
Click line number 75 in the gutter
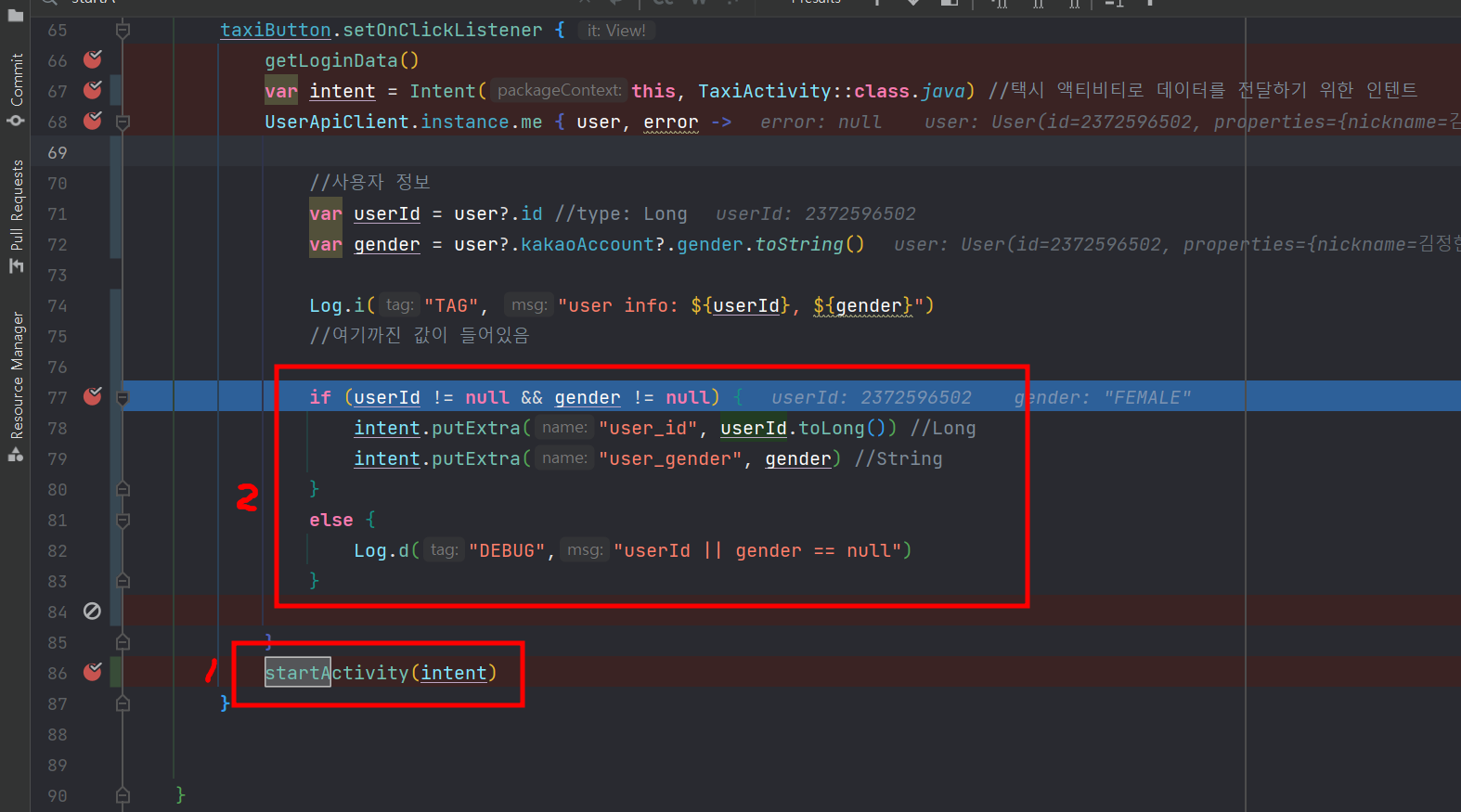click(58, 336)
